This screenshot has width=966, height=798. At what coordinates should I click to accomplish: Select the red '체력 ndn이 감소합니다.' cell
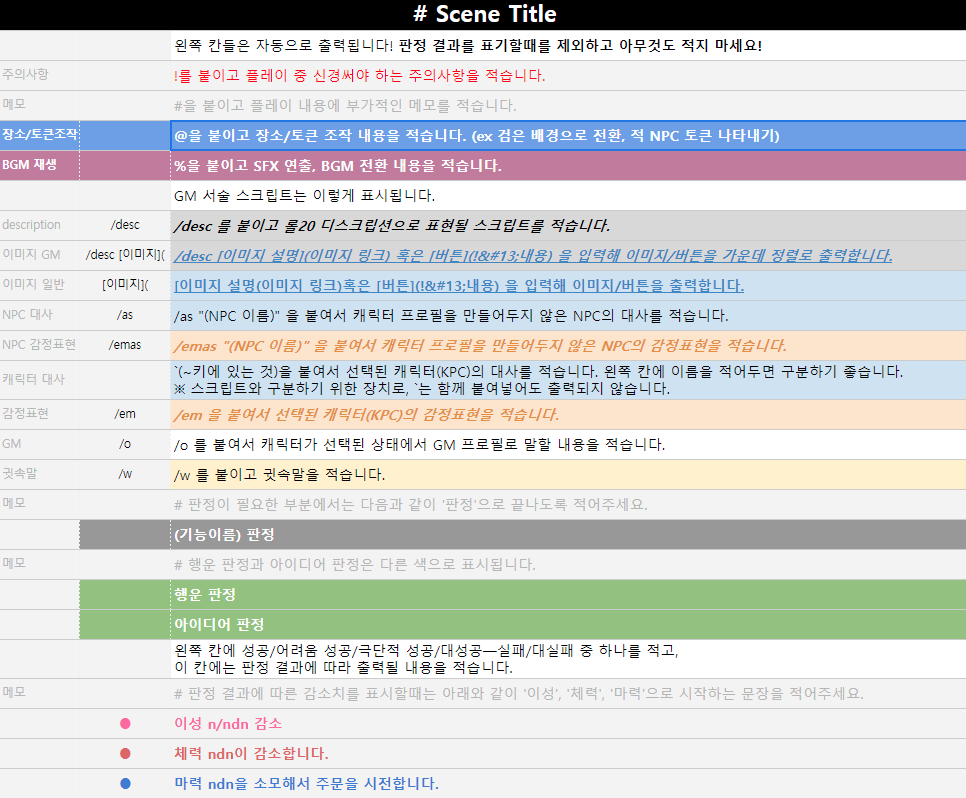[568, 754]
